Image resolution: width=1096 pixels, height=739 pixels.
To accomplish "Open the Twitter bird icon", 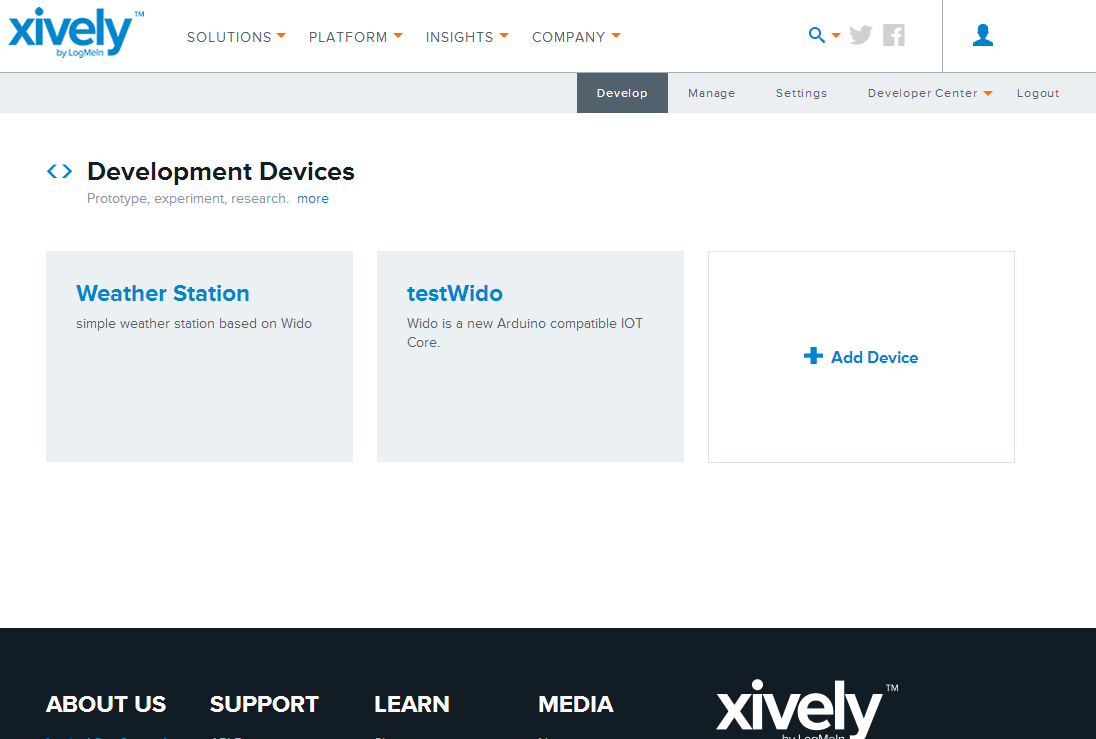I will tap(860, 35).
